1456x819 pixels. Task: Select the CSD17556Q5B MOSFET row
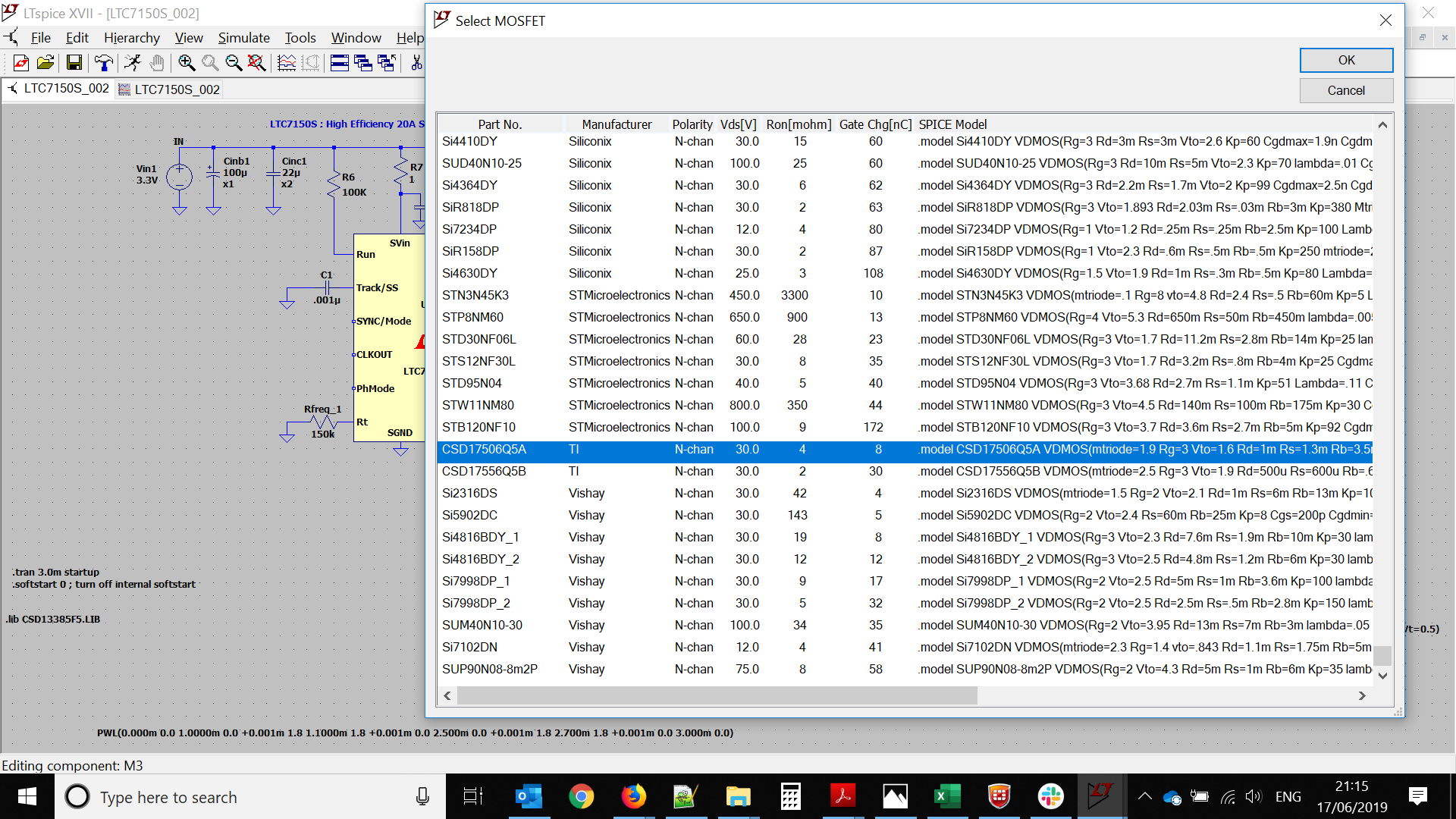pos(905,472)
